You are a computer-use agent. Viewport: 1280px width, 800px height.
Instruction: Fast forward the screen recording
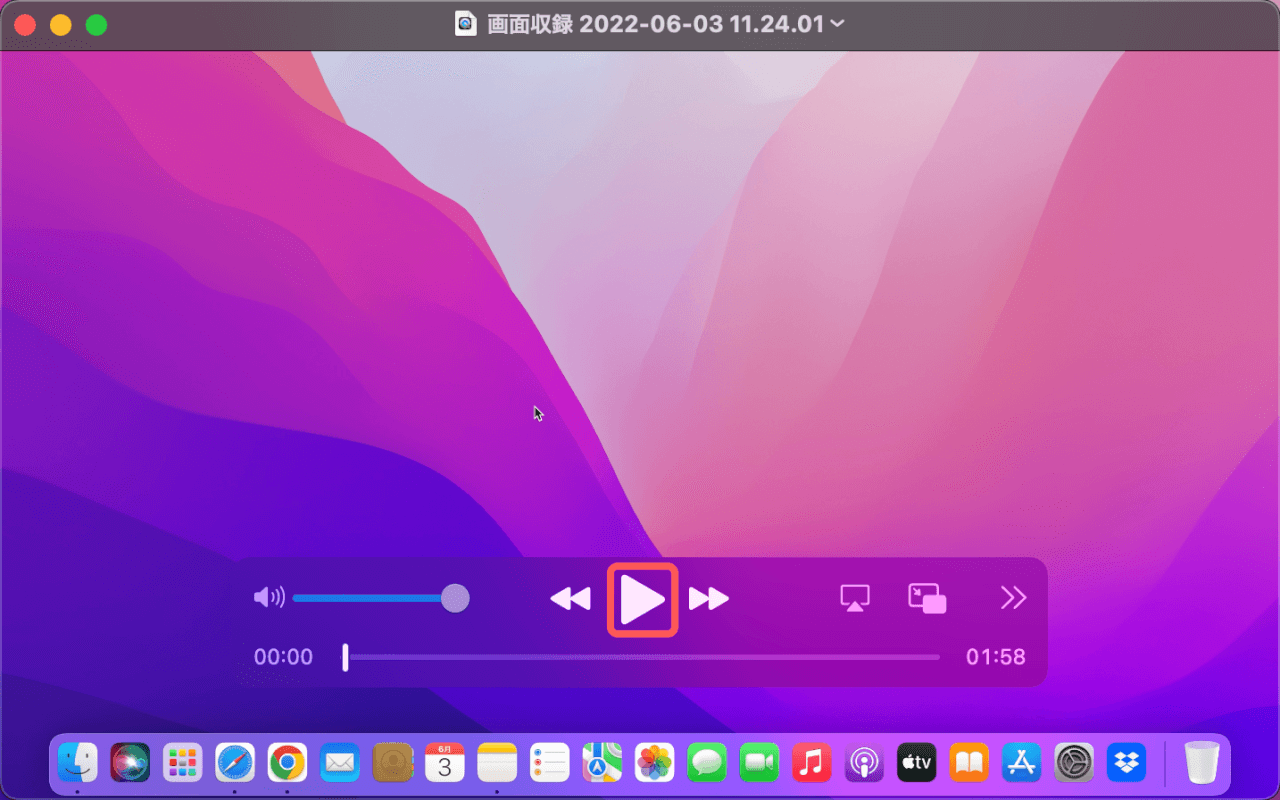coord(709,599)
